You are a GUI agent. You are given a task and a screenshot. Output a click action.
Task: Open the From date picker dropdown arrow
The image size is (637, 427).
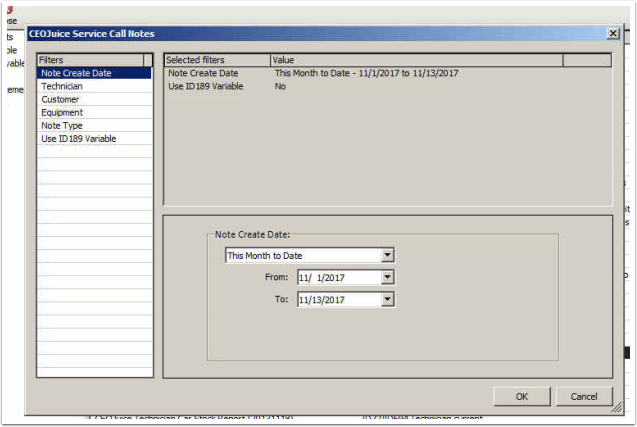[388, 277]
